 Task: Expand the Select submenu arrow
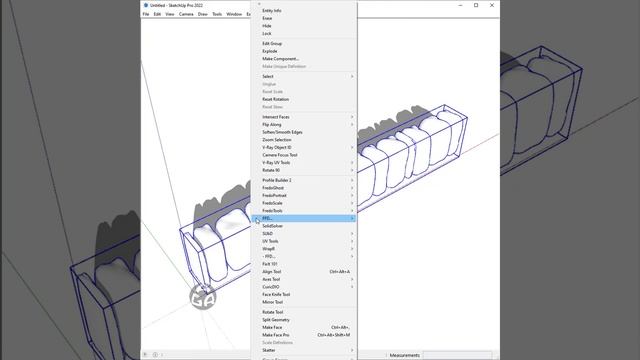352,77
